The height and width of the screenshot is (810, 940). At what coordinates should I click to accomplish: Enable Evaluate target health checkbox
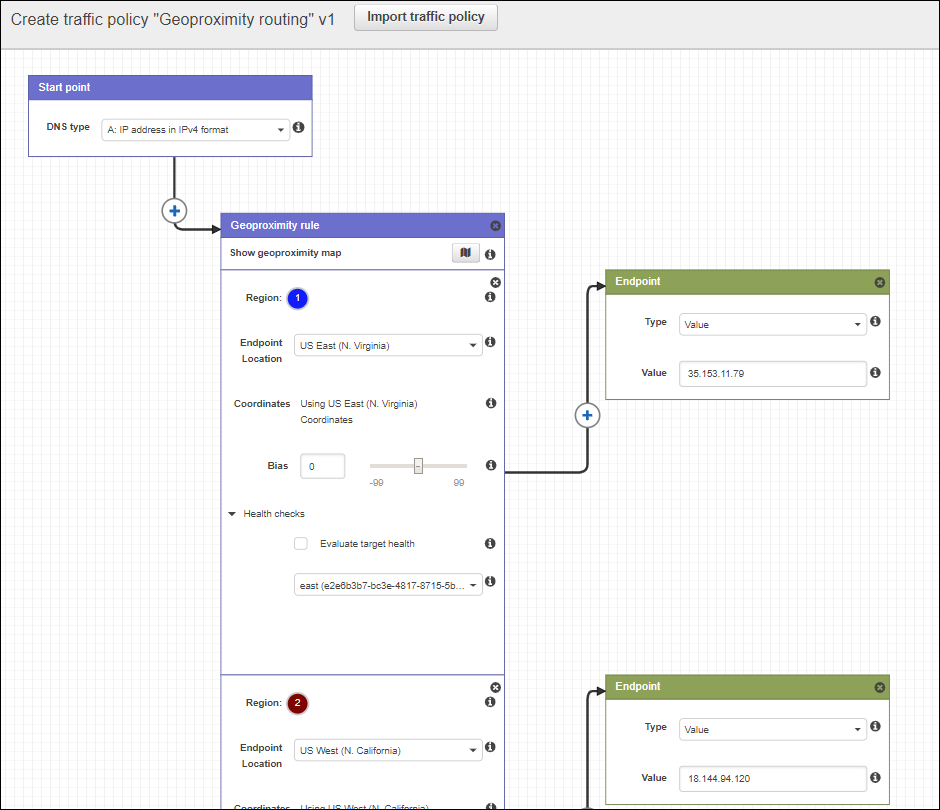(301, 544)
